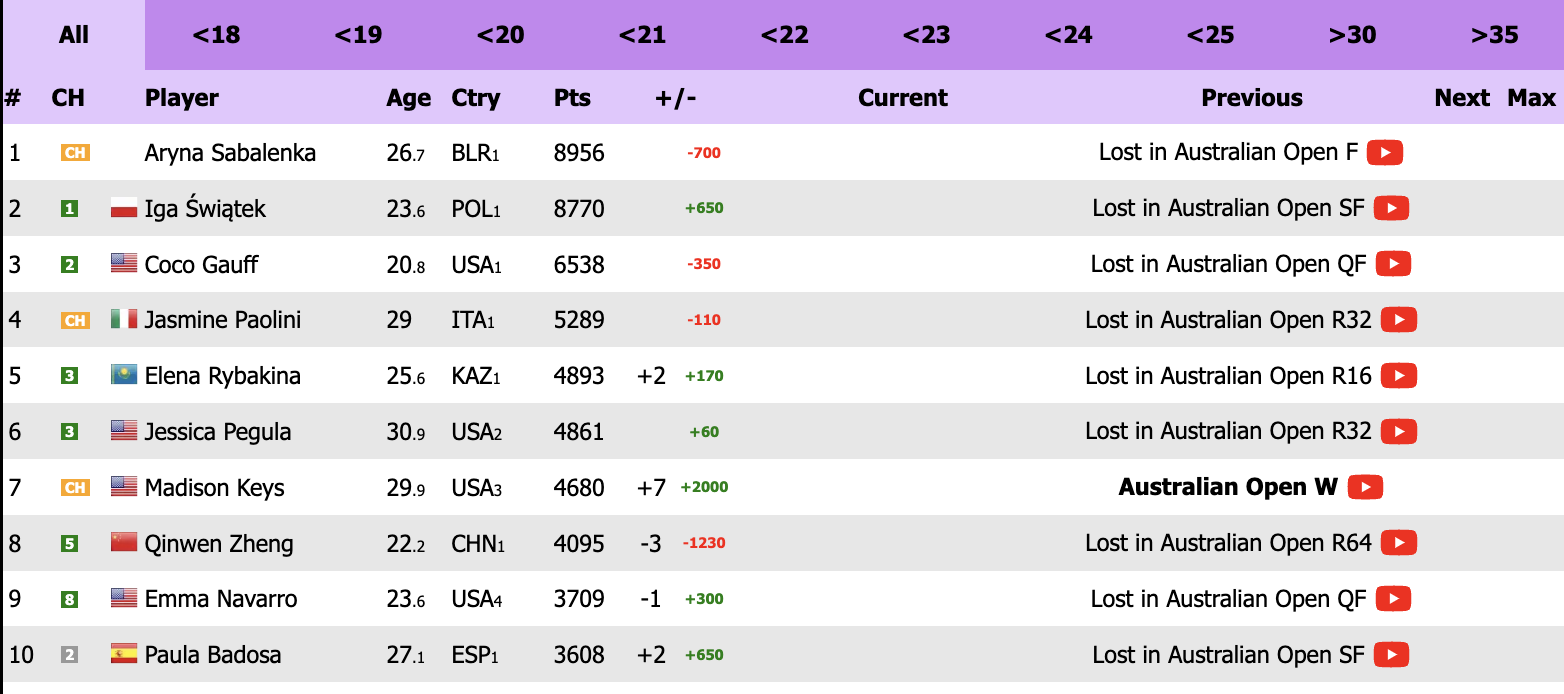Click YouTube icon in Qinwen Zheng's row

pos(1398,543)
